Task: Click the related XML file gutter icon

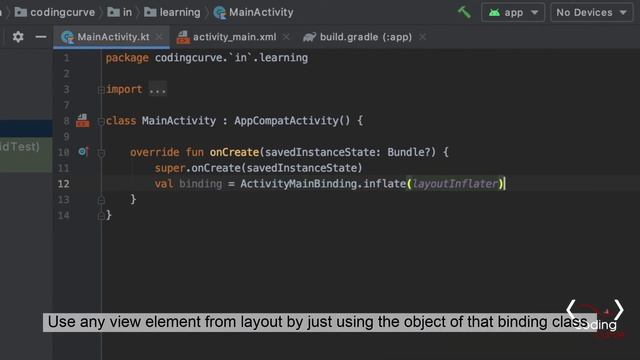Action: (82, 120)
